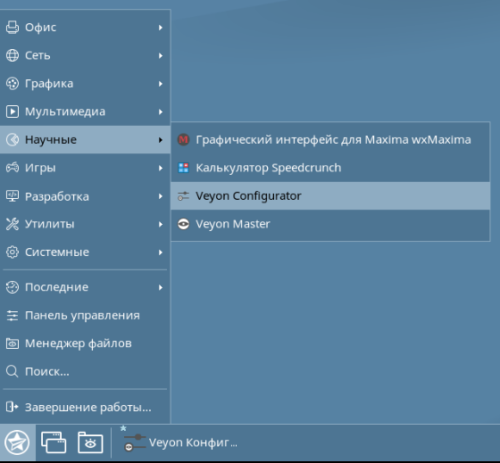Expand the Игры submenu arrow
Viewport: 500px width, 463px height.
161,168
